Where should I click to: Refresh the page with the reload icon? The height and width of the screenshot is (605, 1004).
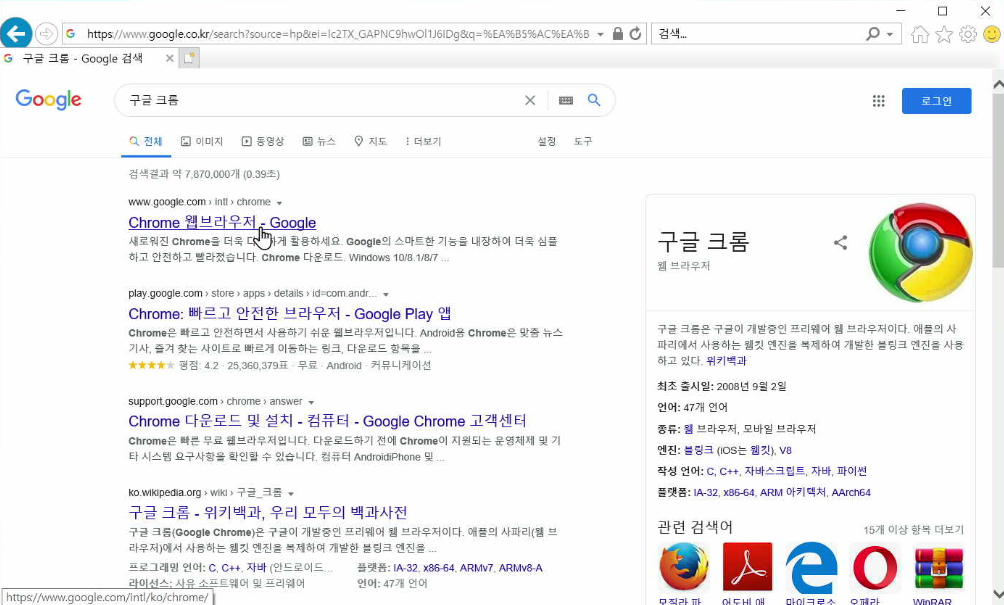tap(635, 33)
